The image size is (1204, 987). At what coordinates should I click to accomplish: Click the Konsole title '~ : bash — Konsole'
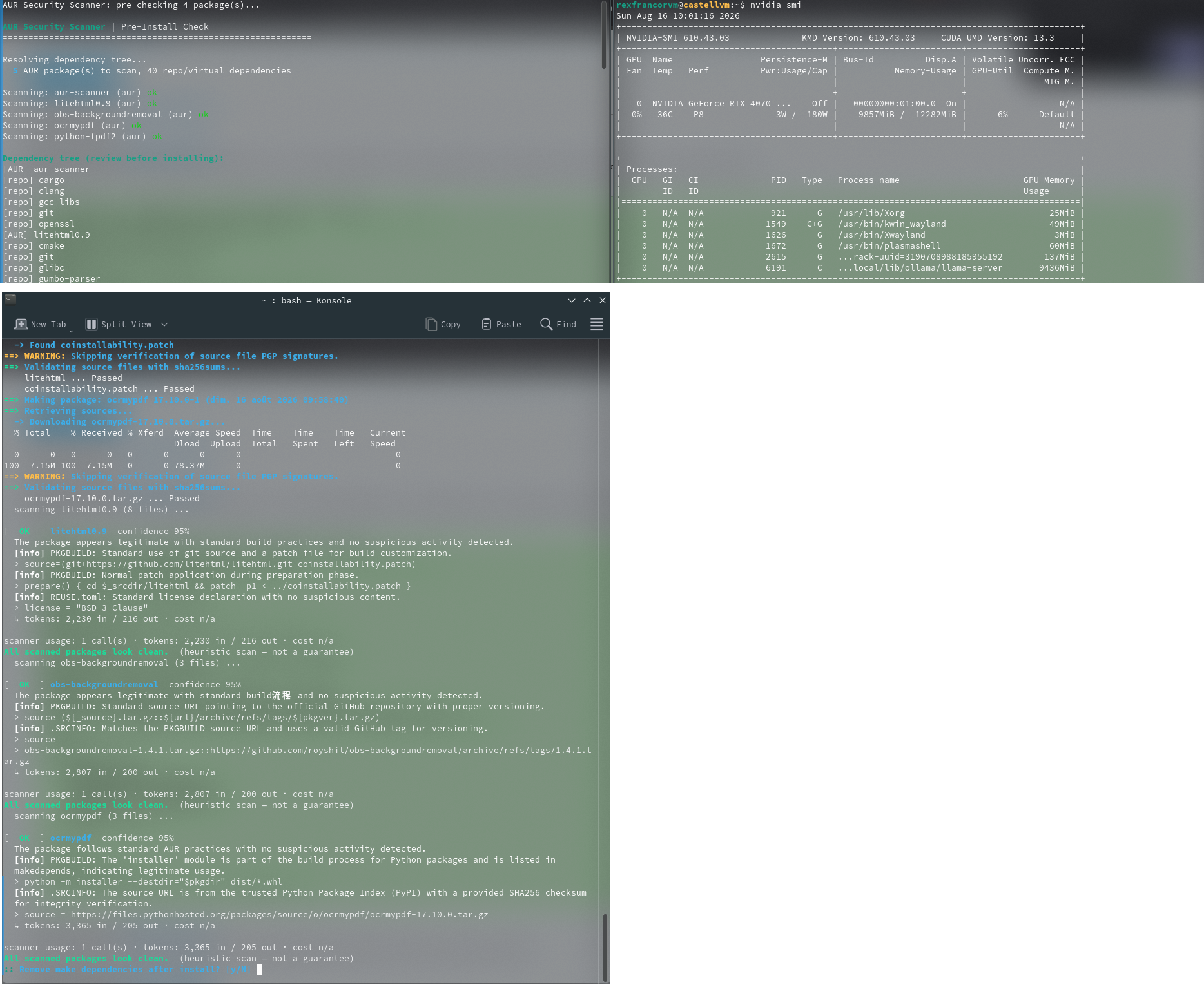tap(306, 300)
